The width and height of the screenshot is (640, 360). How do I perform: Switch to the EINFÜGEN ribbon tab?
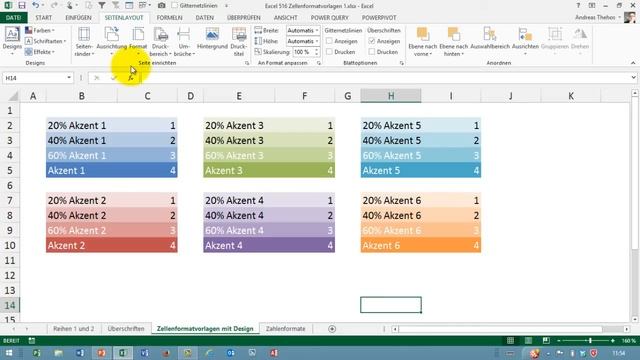click(78, 18)
